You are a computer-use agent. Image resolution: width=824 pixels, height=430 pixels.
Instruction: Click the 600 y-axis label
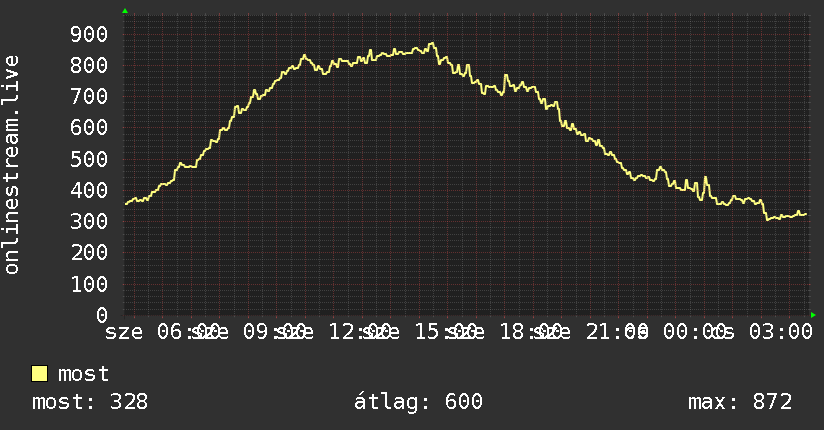coord(89,127)
